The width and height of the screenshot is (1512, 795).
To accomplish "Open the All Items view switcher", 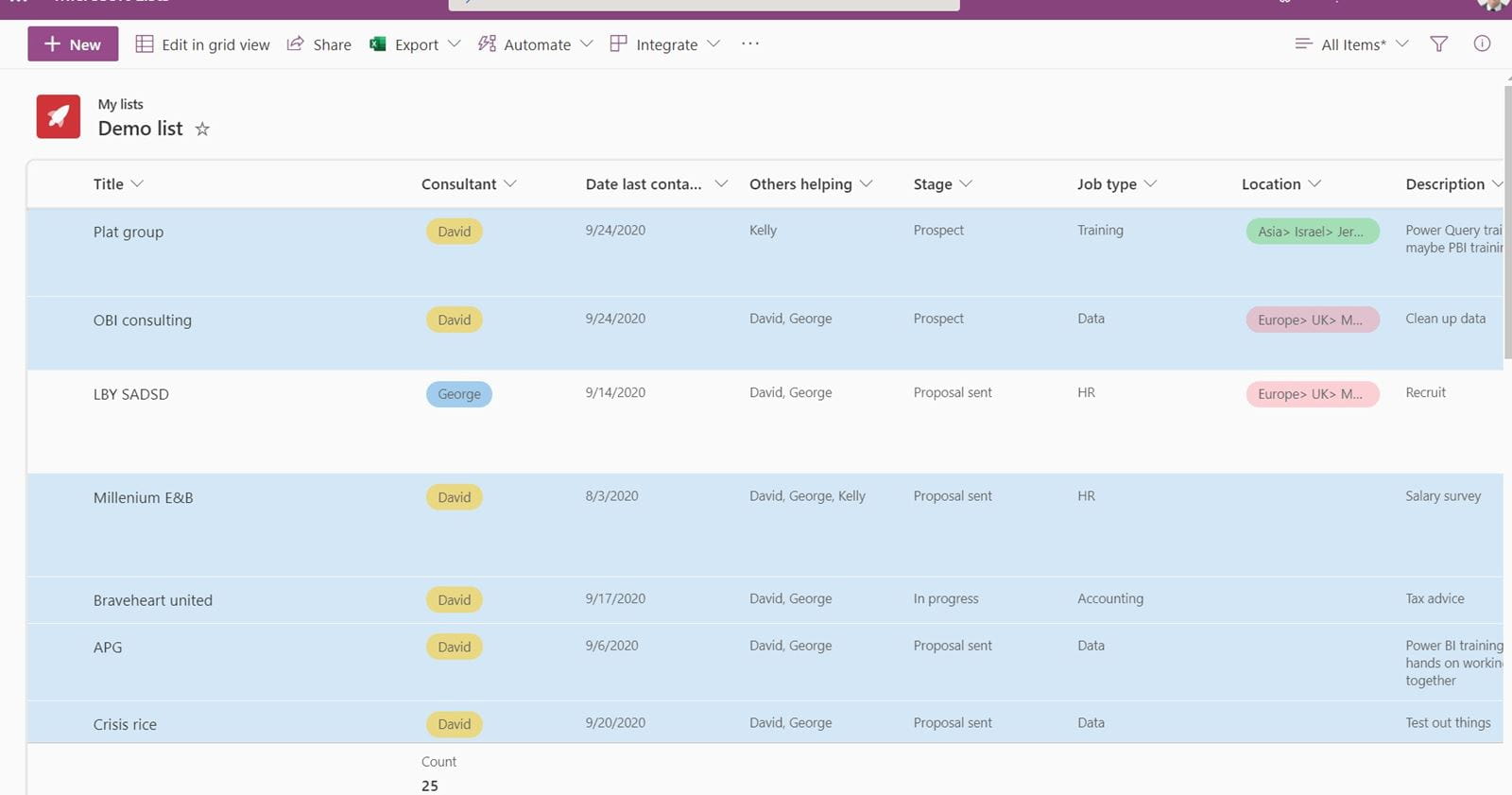I will click(x=1352, y=44).
